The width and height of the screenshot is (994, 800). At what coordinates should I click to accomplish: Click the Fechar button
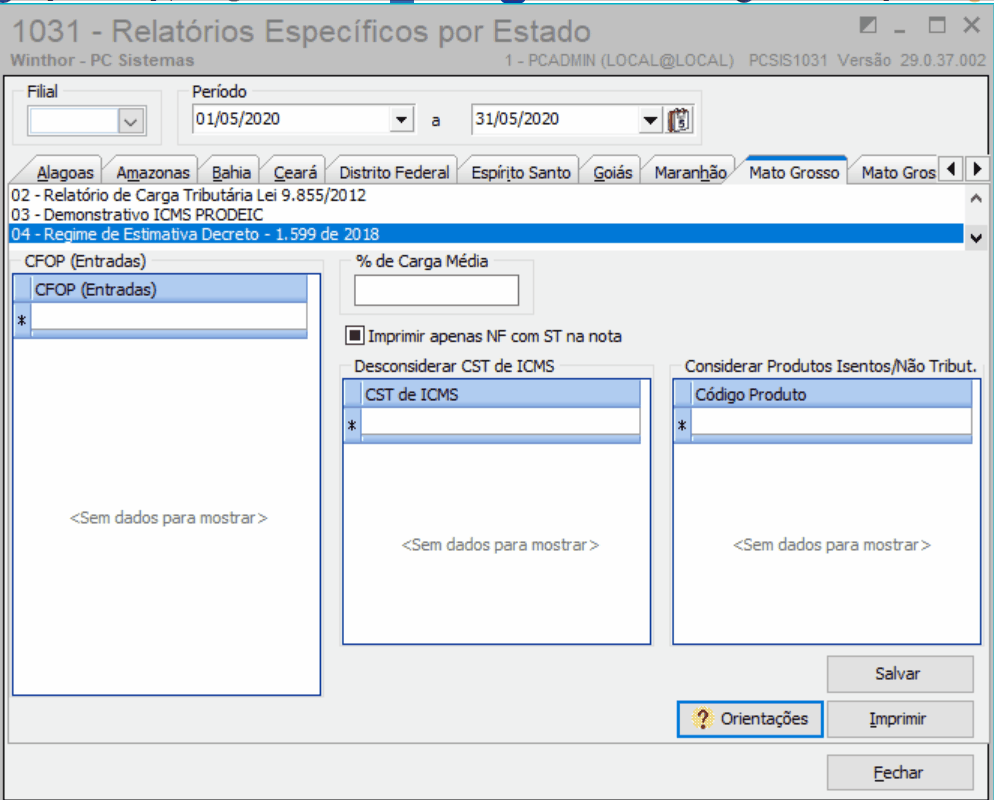[x=900, y=773]
